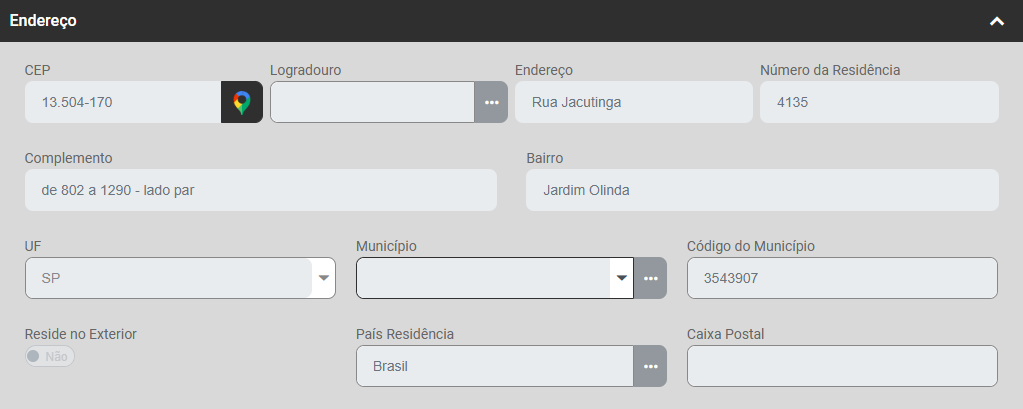1023x409 pixels.
Task: Click the Município combo box text area
Action: click(483, 278)
